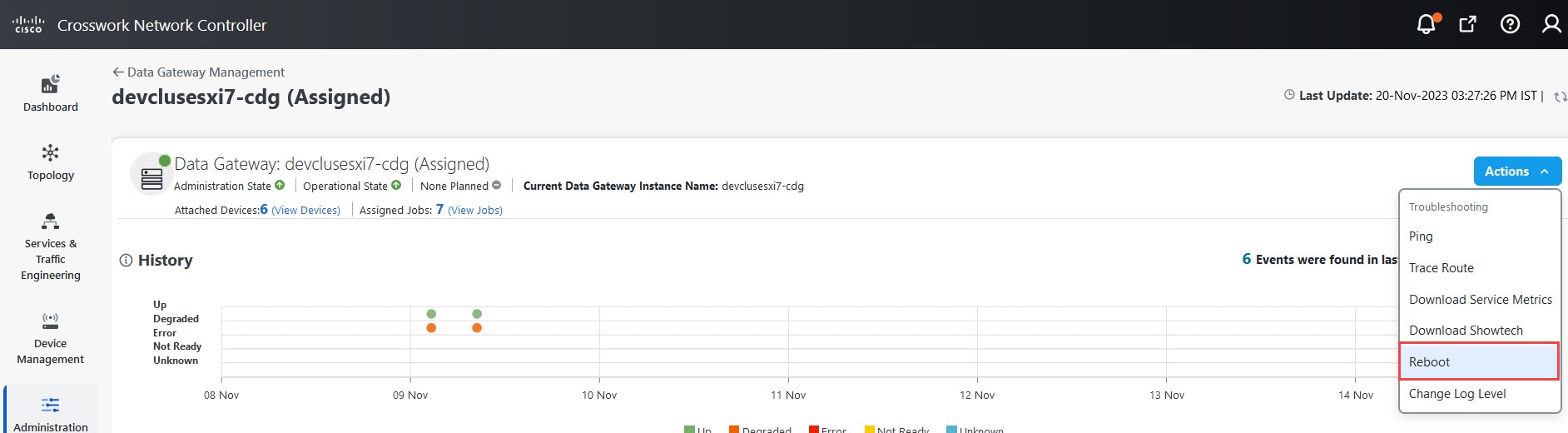Click the None Planned status icon
Viewport: 1568px width, 433px height.
point(497,185)
